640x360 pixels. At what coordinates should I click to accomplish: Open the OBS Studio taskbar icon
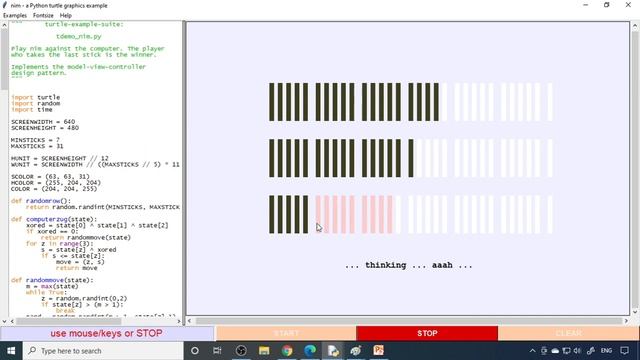[x=241, y=351]
